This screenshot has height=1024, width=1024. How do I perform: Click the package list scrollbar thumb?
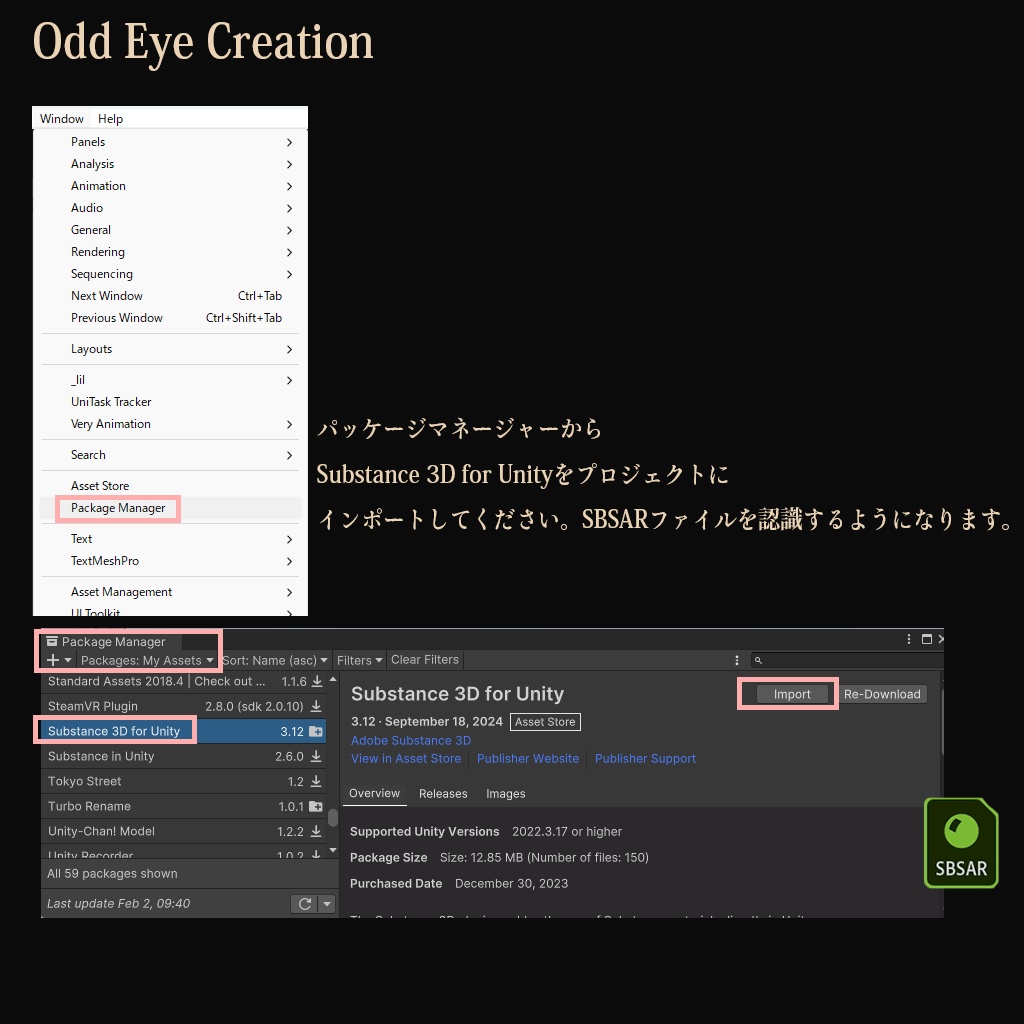[x=333, y=818]
